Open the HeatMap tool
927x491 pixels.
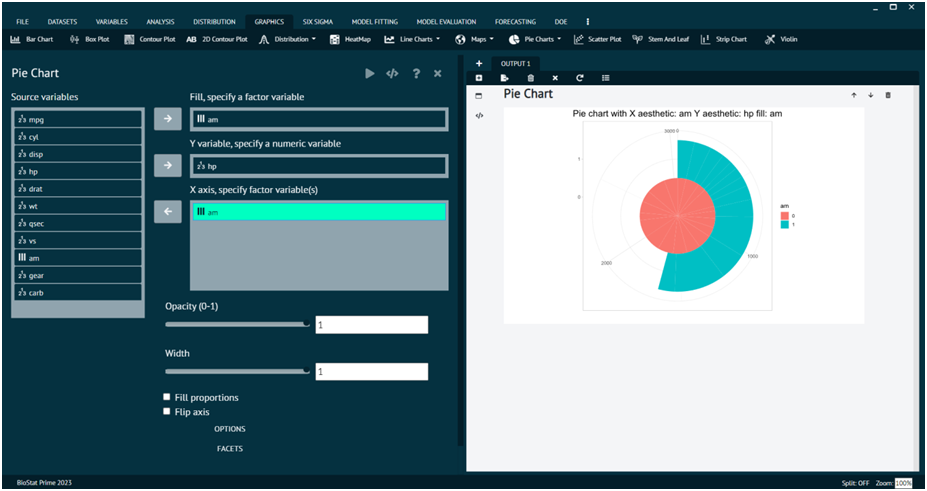pyautogui.click(x=350, y=40)
